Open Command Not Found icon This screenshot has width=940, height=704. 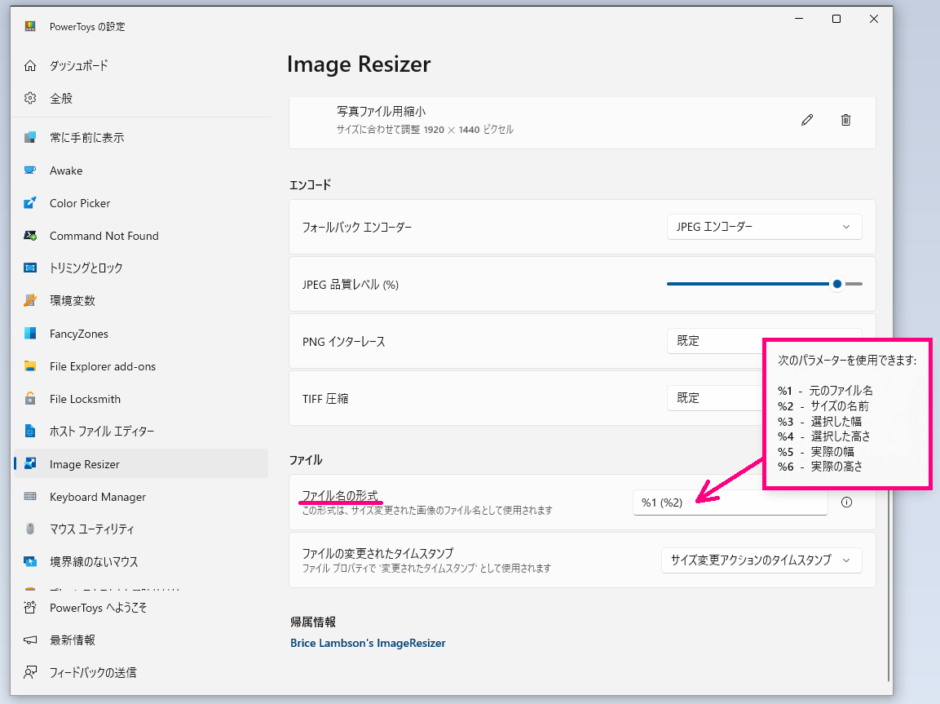[x=30, y=236]
